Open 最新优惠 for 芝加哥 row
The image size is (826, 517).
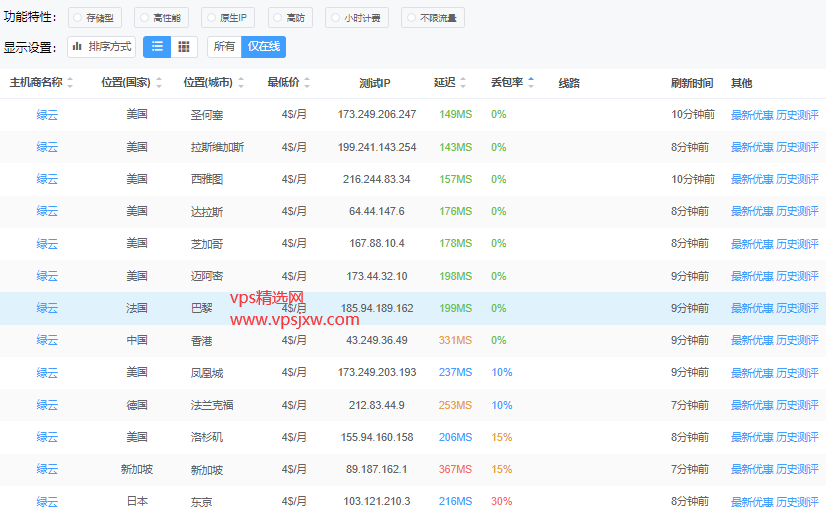[x=752, y=244]
